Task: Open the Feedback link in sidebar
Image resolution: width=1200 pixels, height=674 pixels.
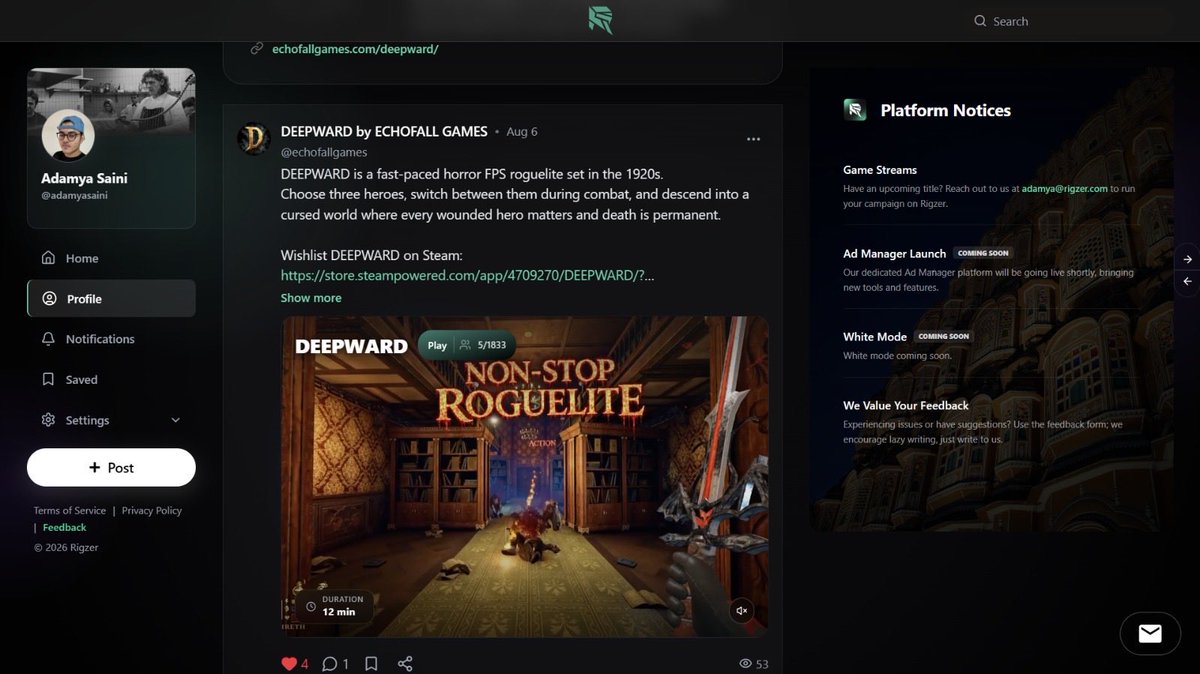Action: tap(64, 527)
